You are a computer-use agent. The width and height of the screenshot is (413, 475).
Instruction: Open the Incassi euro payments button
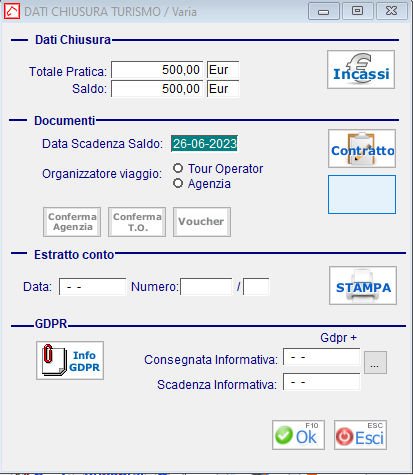(x=361, y=70)
